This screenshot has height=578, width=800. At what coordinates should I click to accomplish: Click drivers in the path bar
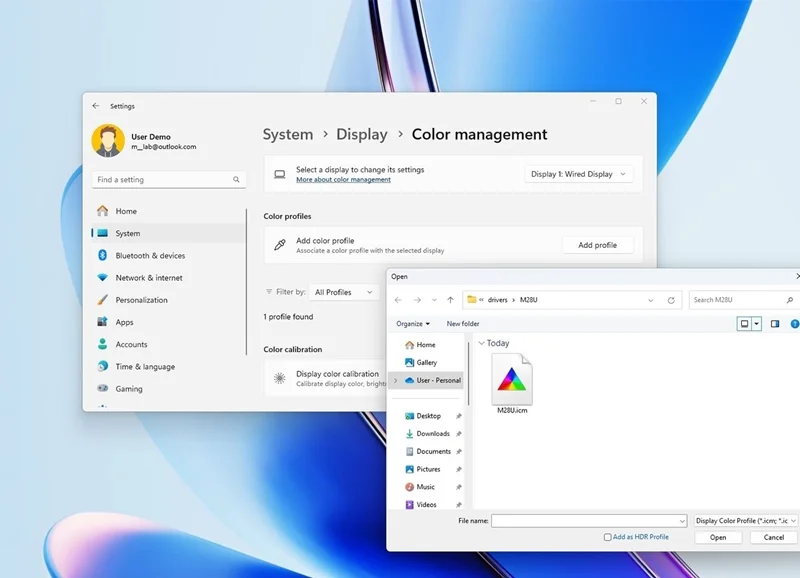point(497,300)
